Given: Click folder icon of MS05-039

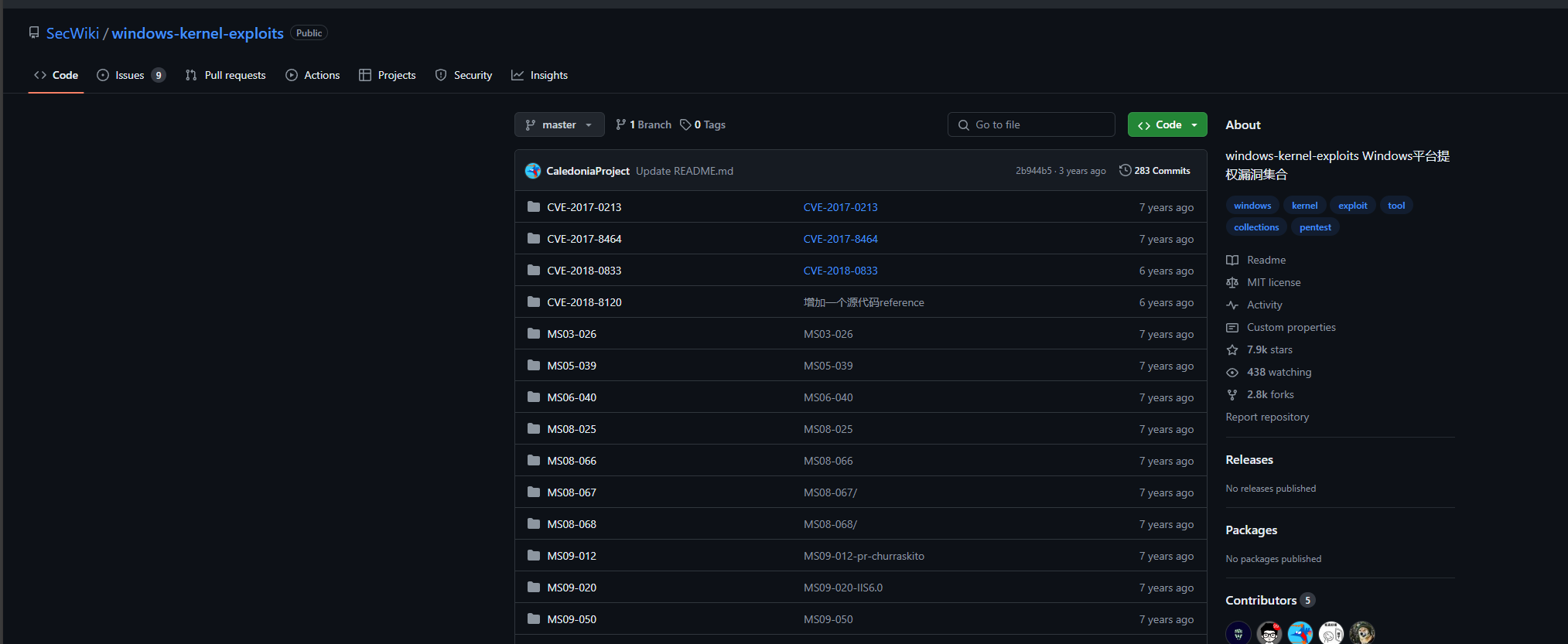Looking at the screenshot, I should [534, 365].
